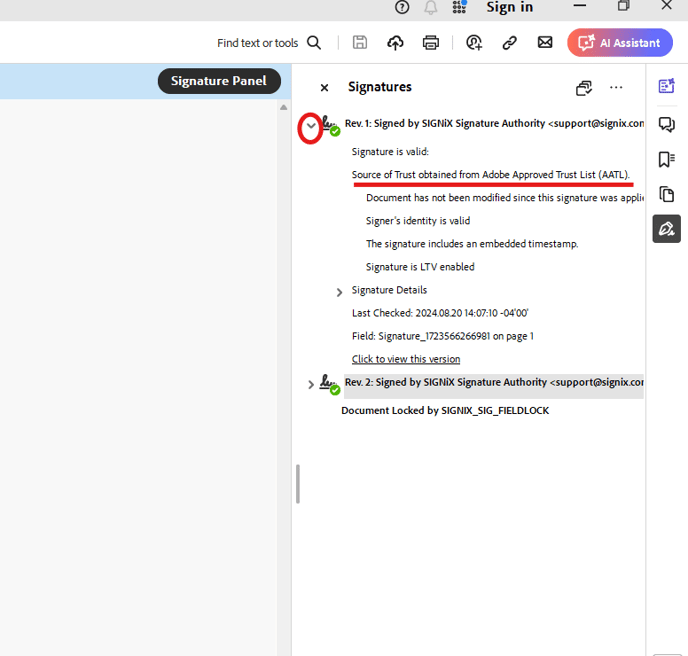Expand Signature Details section

click(x=339, y=292)
